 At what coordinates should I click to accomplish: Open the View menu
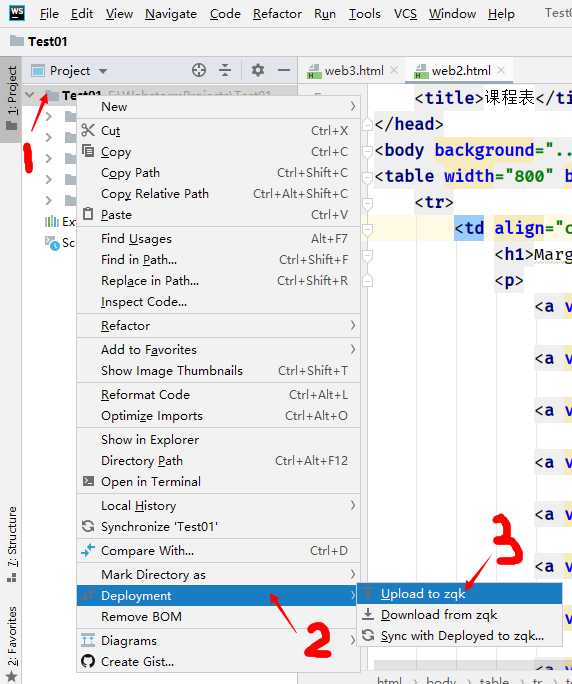(x=119, y=14)
